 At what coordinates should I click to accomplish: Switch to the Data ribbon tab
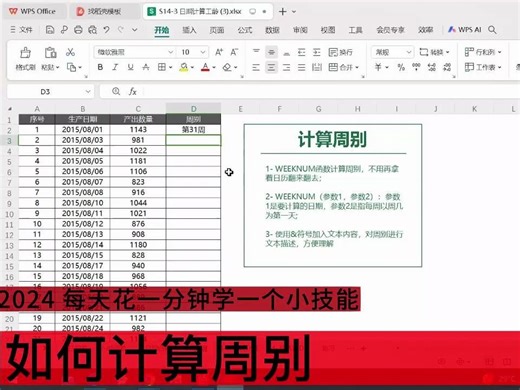coord(272,30)
